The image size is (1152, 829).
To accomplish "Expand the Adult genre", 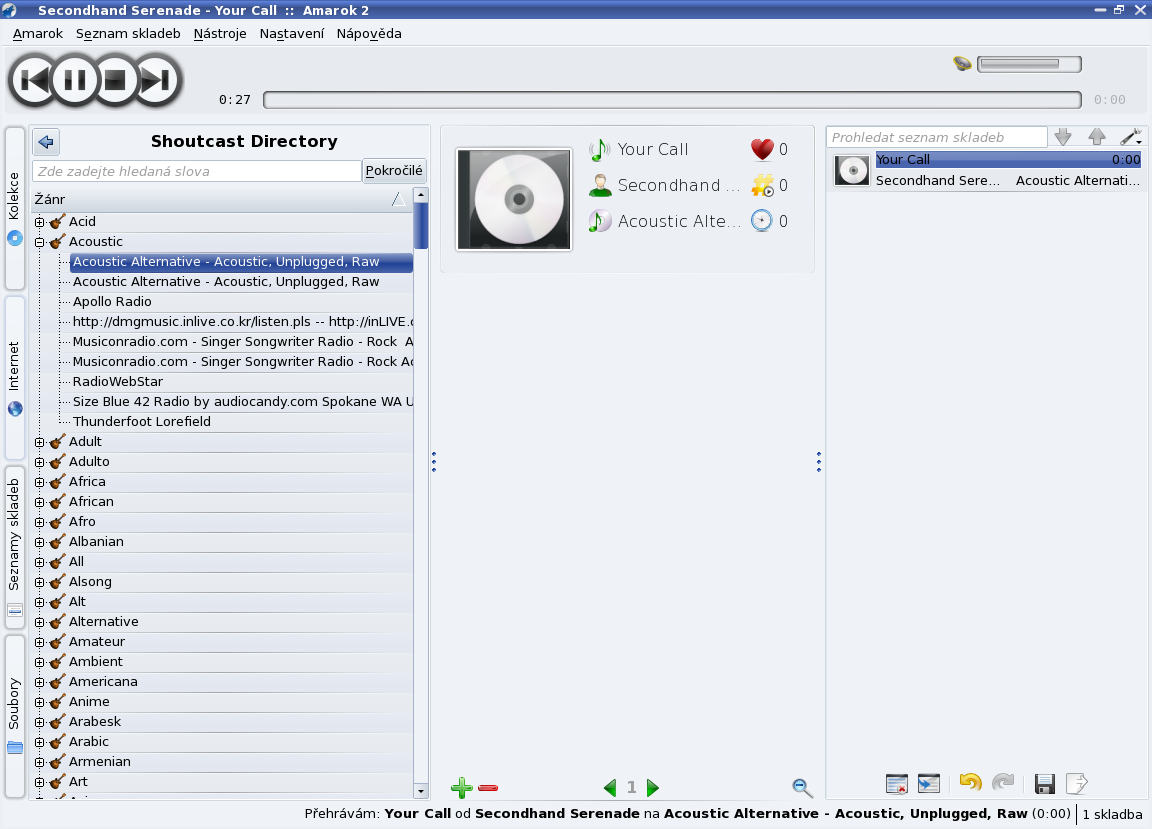I will [x=40, y=442].
